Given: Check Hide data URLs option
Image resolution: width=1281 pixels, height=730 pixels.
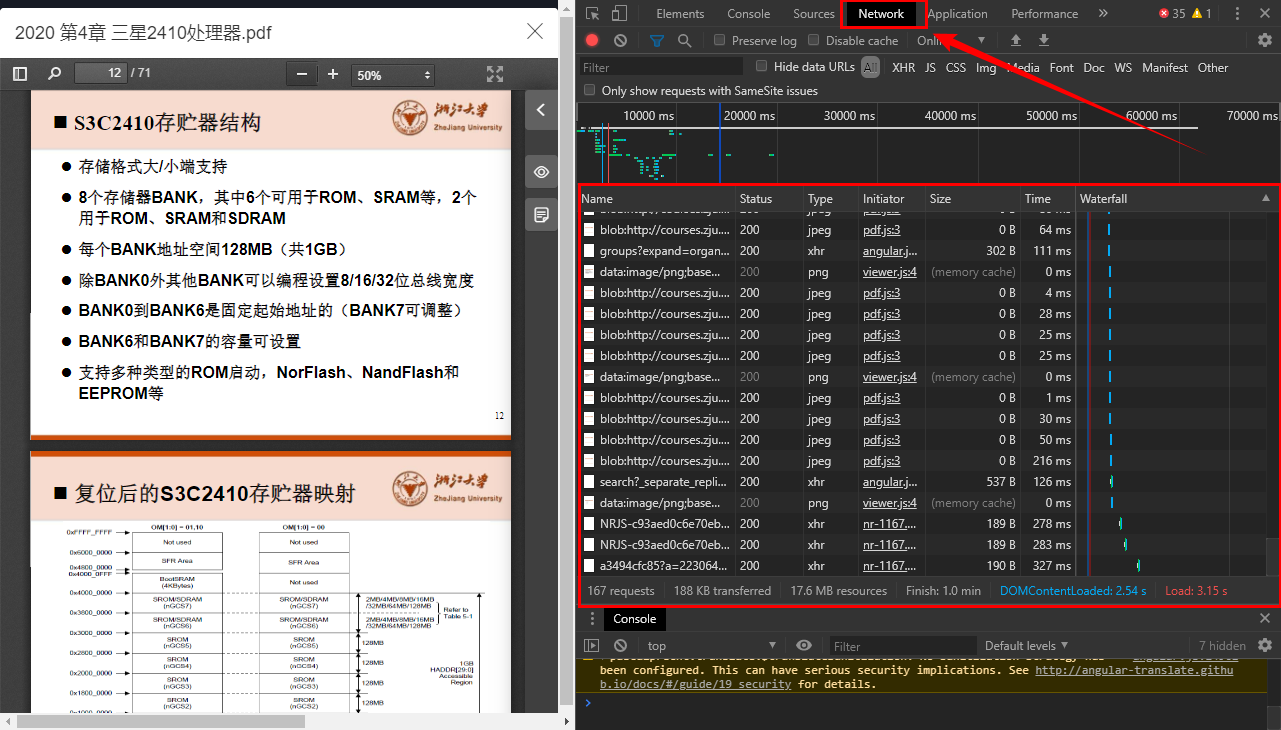Looking at the screenshot, I should tap(761, 66).
